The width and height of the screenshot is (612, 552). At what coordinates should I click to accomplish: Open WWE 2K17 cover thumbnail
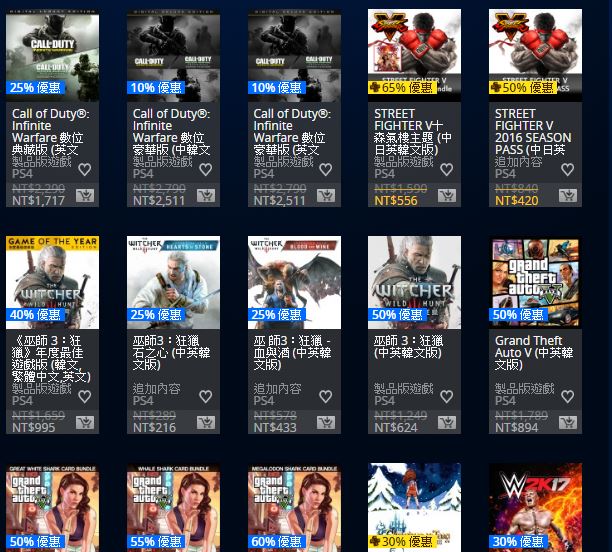(x=536, y=507)
